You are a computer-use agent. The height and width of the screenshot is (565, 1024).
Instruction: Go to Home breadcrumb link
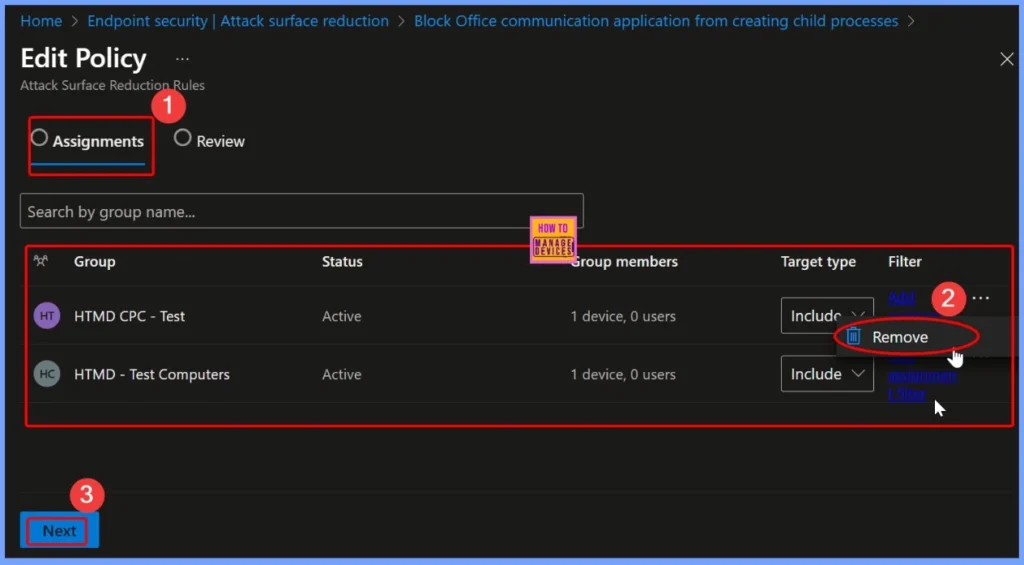[41, 21]
